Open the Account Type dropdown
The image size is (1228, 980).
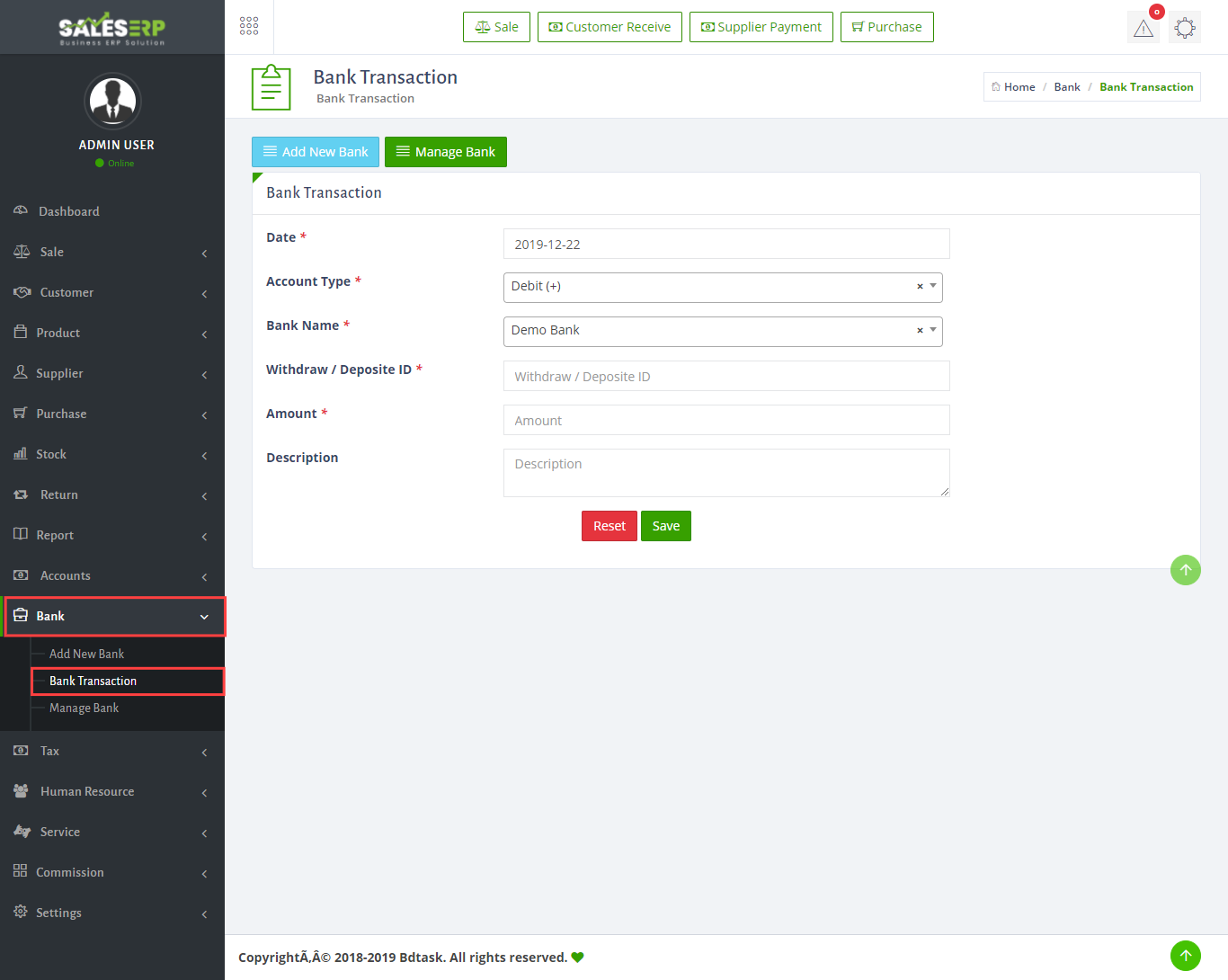[x=710, y=287]
